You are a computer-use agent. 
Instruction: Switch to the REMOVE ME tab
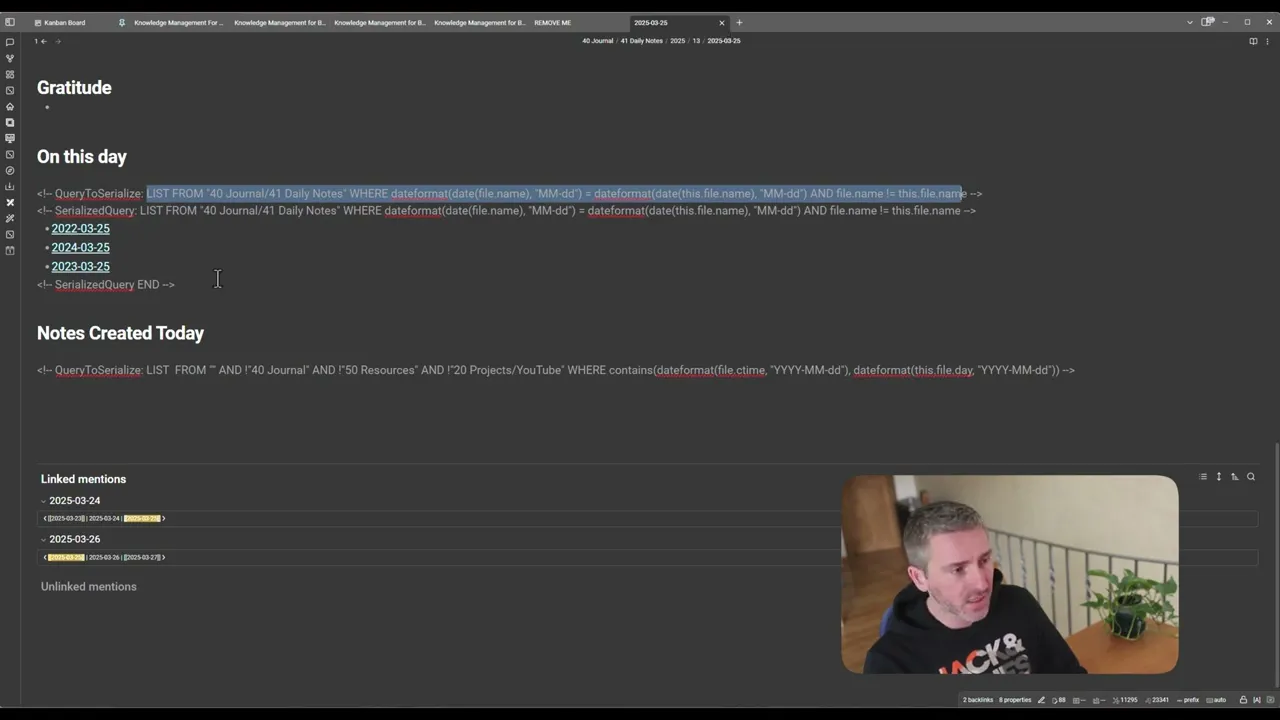(553, 22)
